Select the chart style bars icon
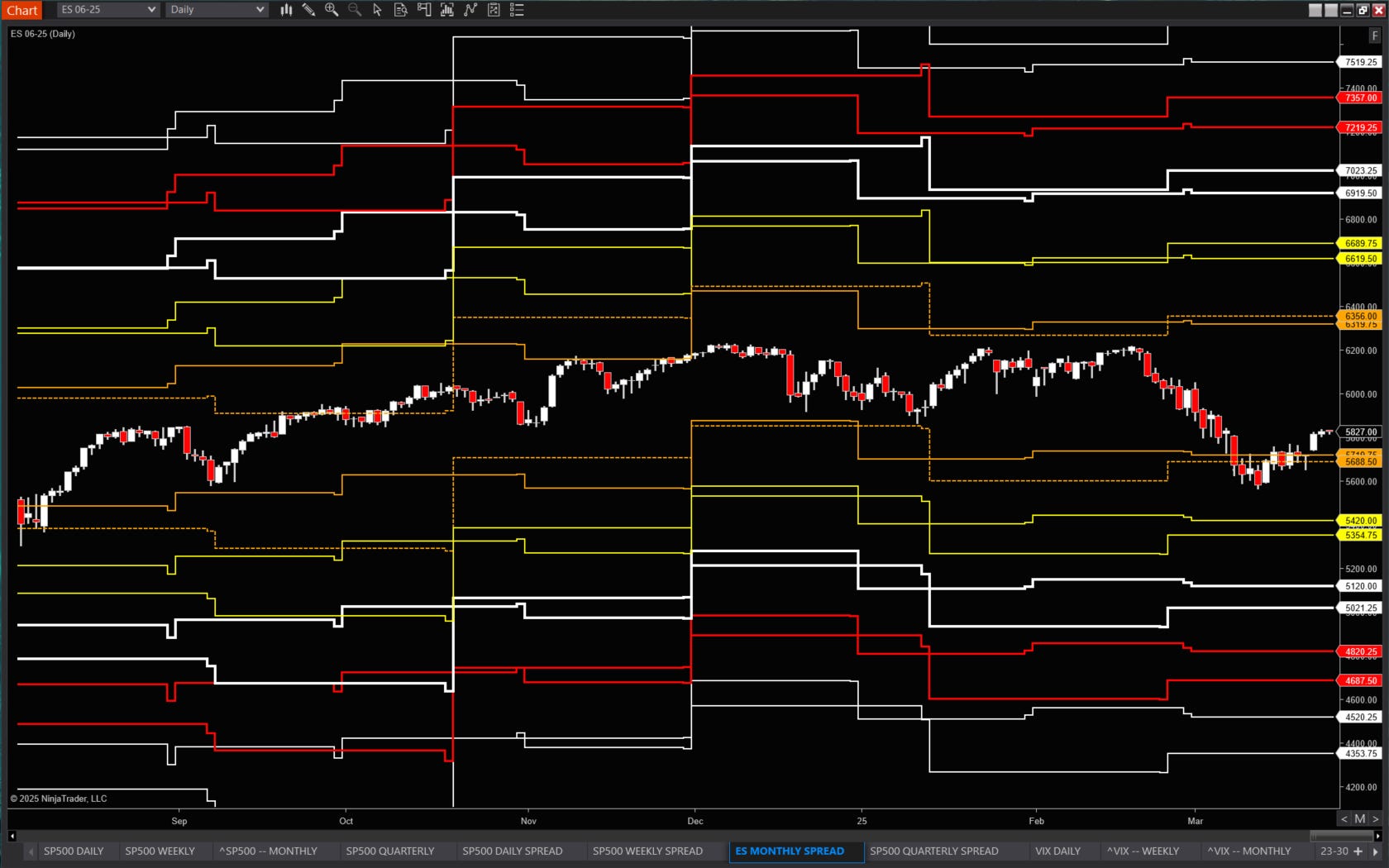This screenshot has height=868, width=1389. [x=286, y=10]
